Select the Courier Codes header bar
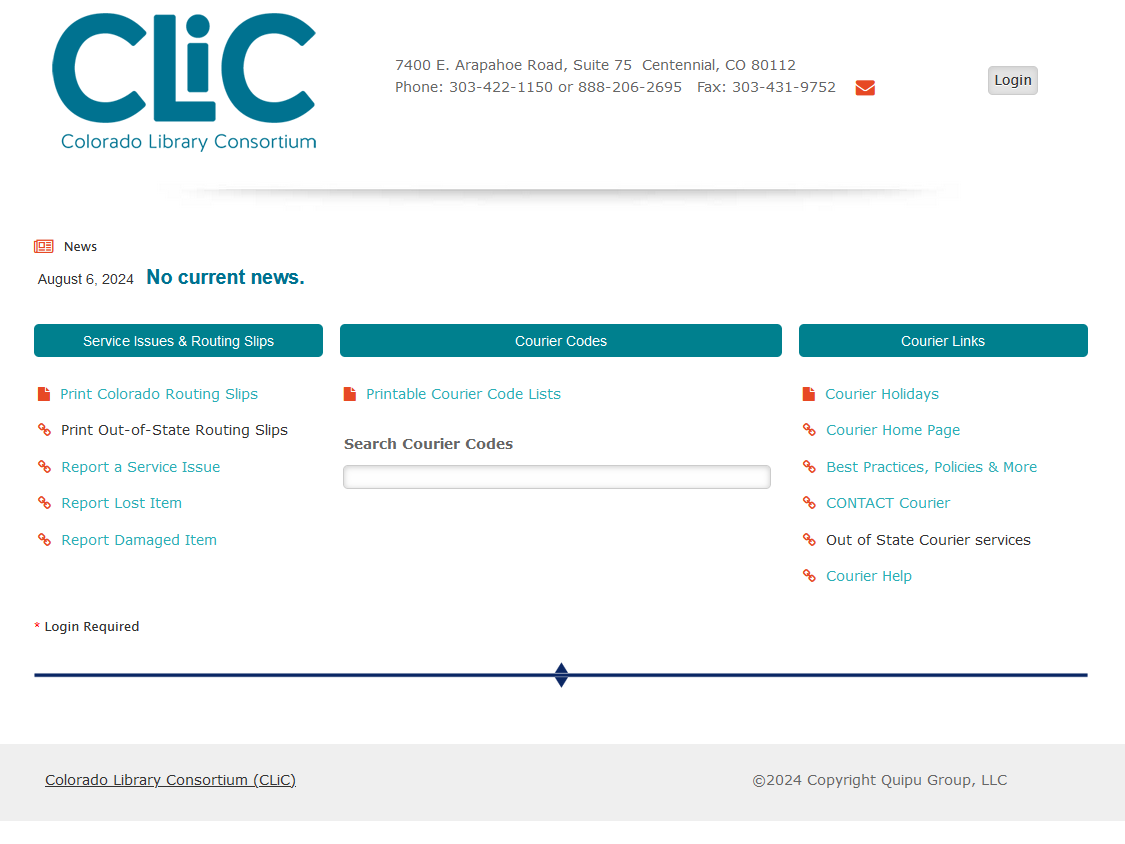The width and height of the screenshot is (1125, 844). tap(560, 341)
